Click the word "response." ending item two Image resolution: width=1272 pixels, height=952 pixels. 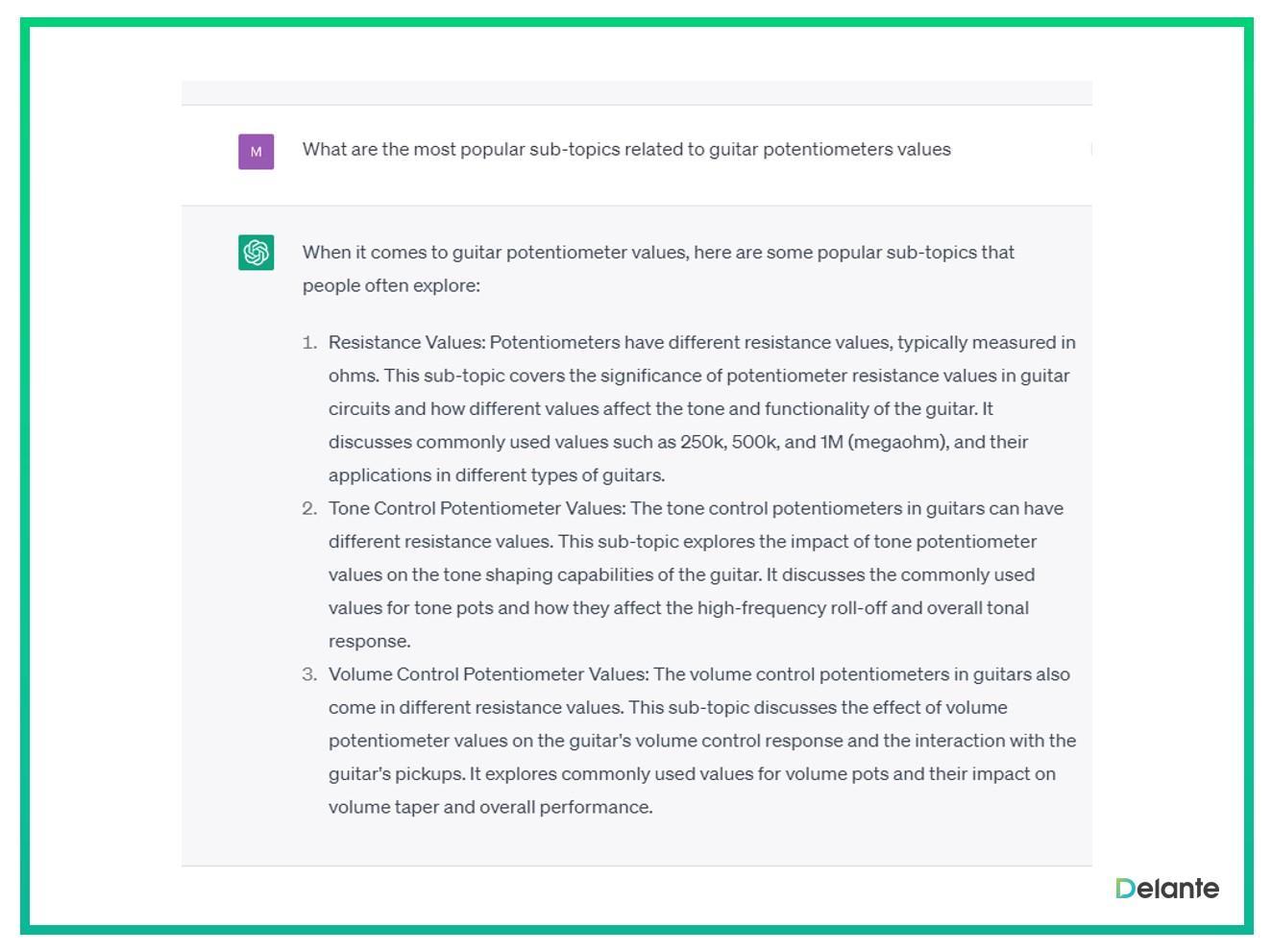pyautogui.click(x=370, y=642)
